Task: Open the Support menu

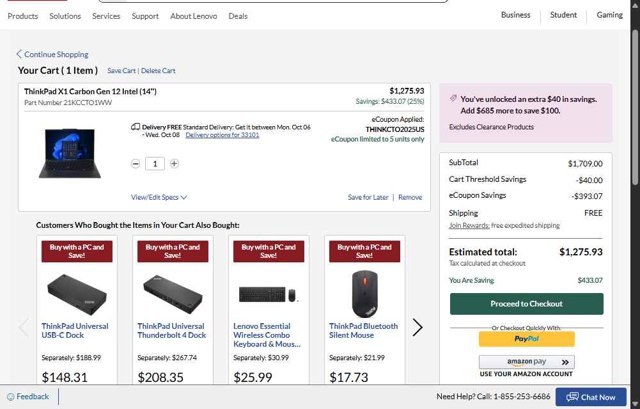Action: [x=145, y=16]
